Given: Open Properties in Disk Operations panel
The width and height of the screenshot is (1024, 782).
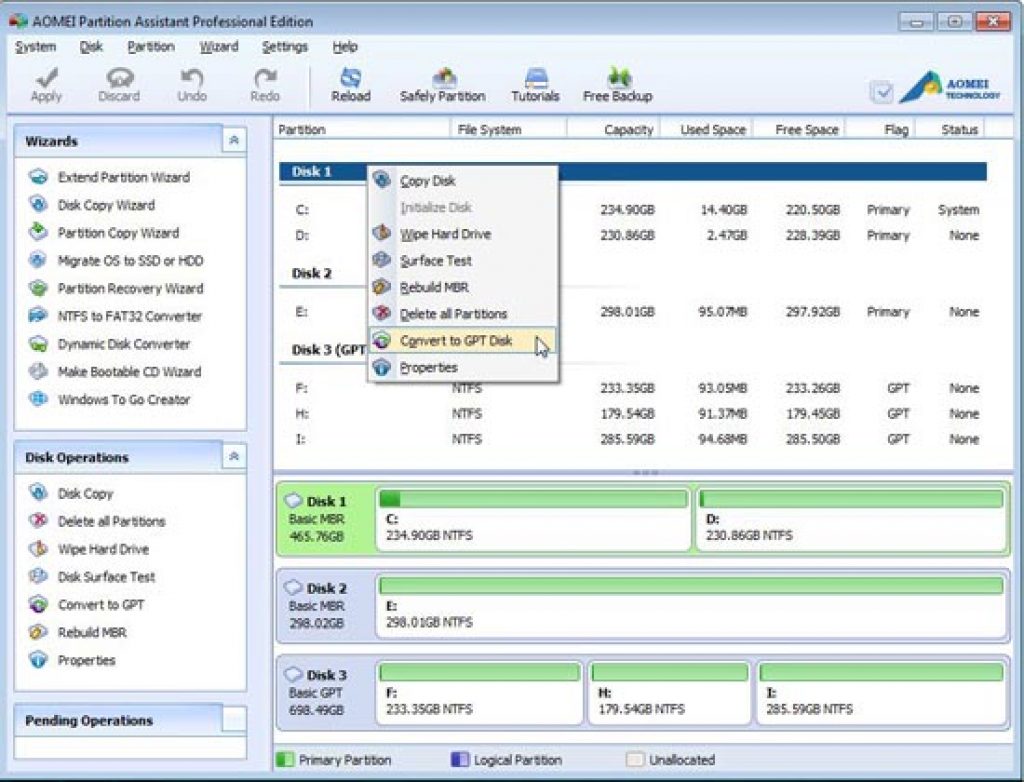Looking at the screenshot, I should coord(72,660).
